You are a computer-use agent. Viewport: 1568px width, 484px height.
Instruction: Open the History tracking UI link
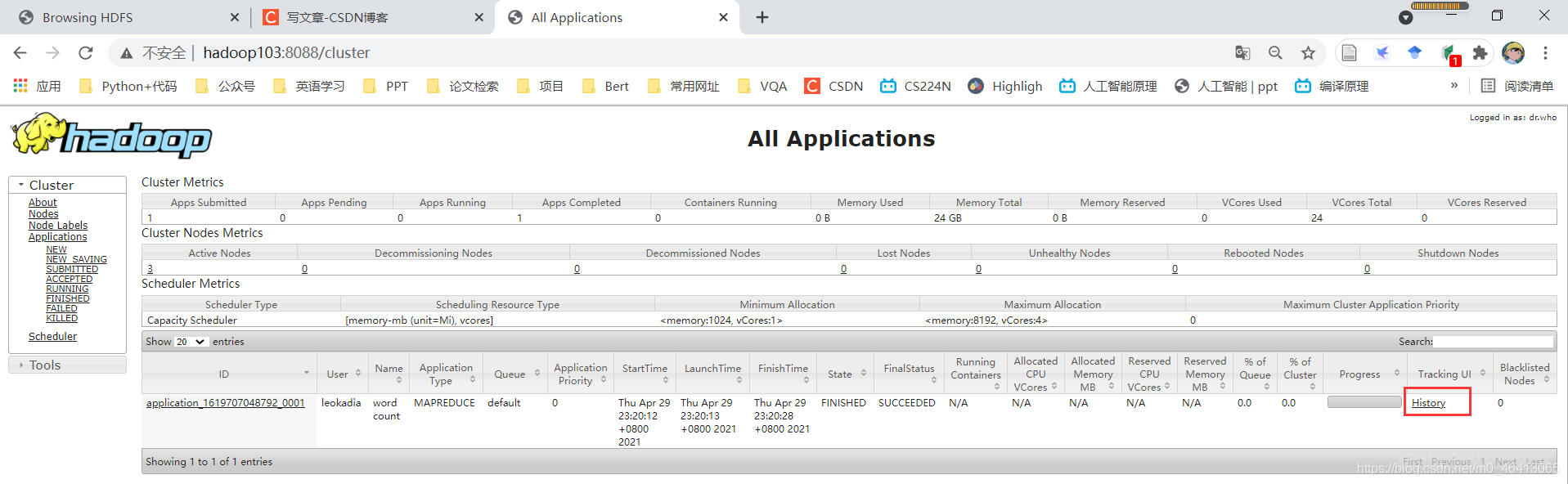tap(1428, 403)
